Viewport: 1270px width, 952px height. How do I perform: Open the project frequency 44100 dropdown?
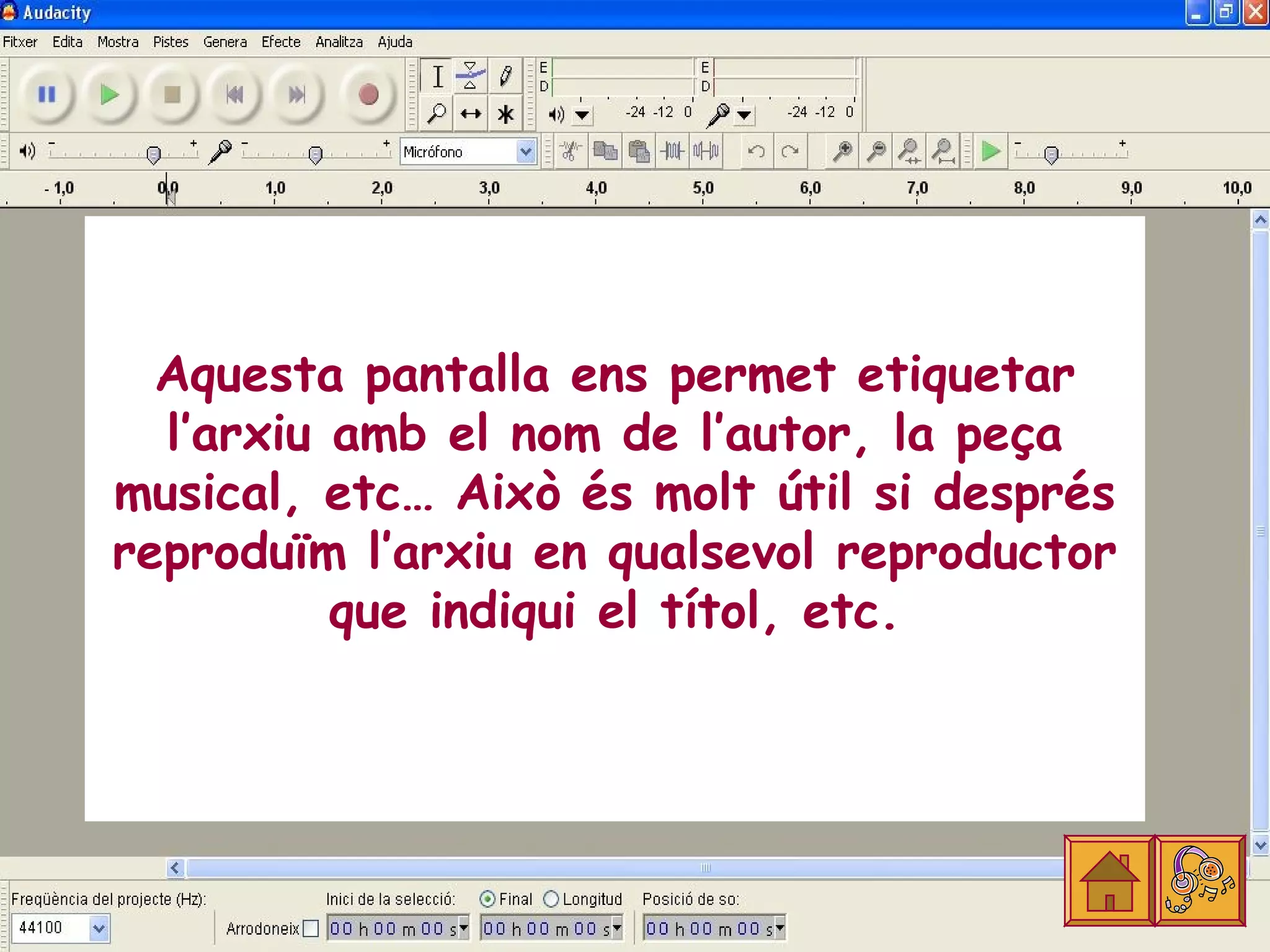[99, 928]
